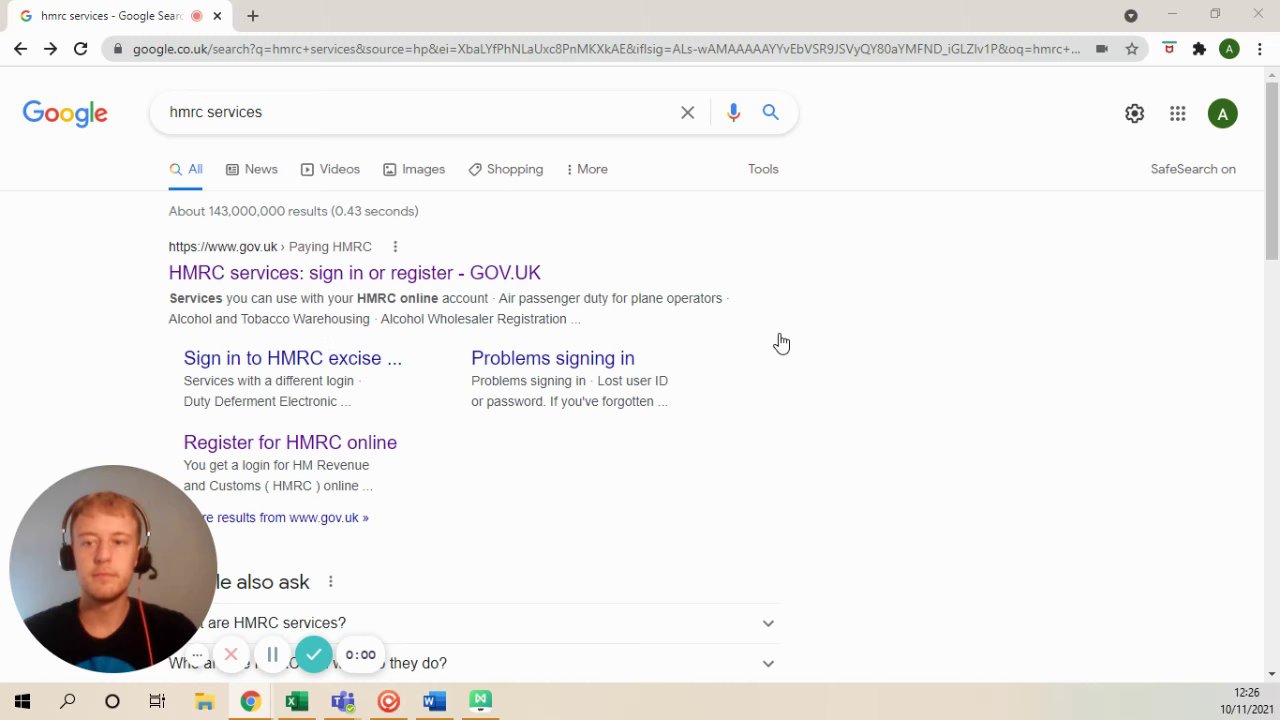Click the camera icon in address bar
This screenshot has height=720, width=1280.
click(1101, 48)
